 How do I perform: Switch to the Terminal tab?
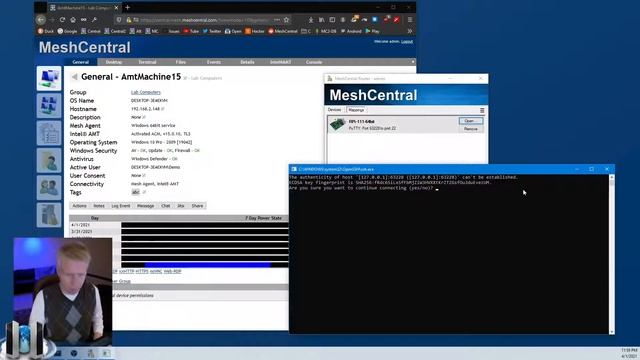(147, 62)
